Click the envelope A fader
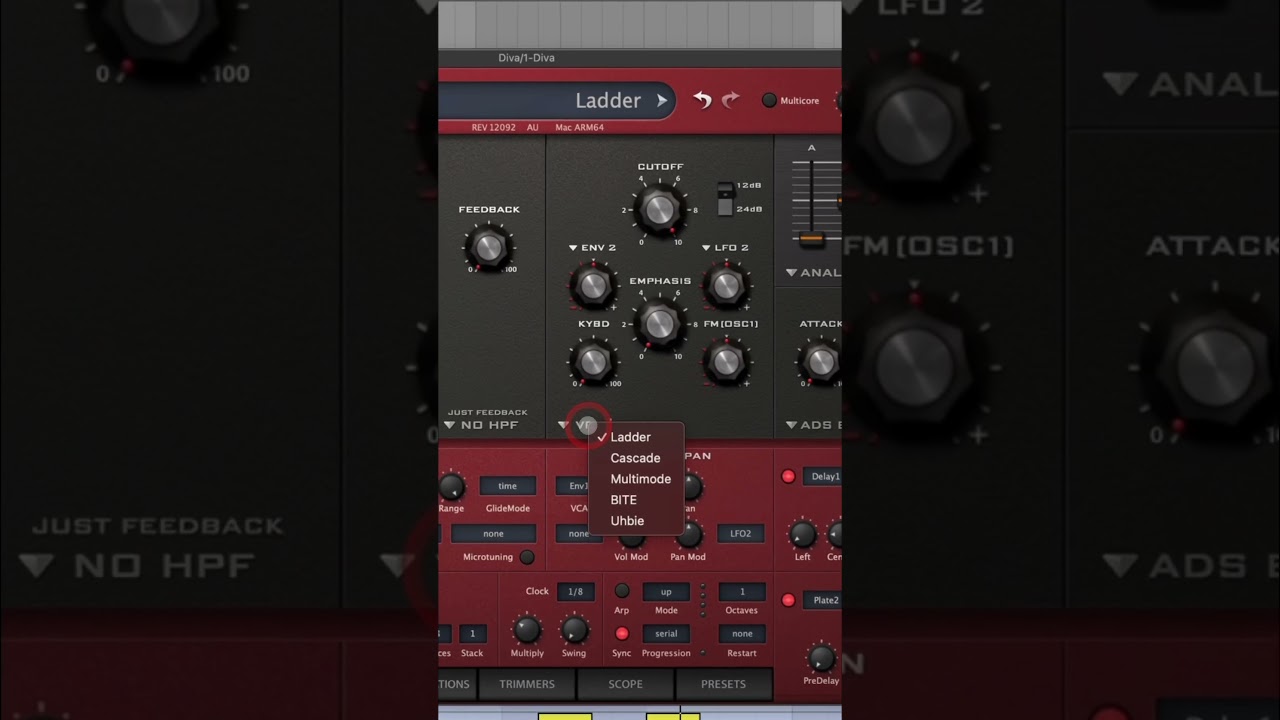1280x720 pixels. pos(811,239)
